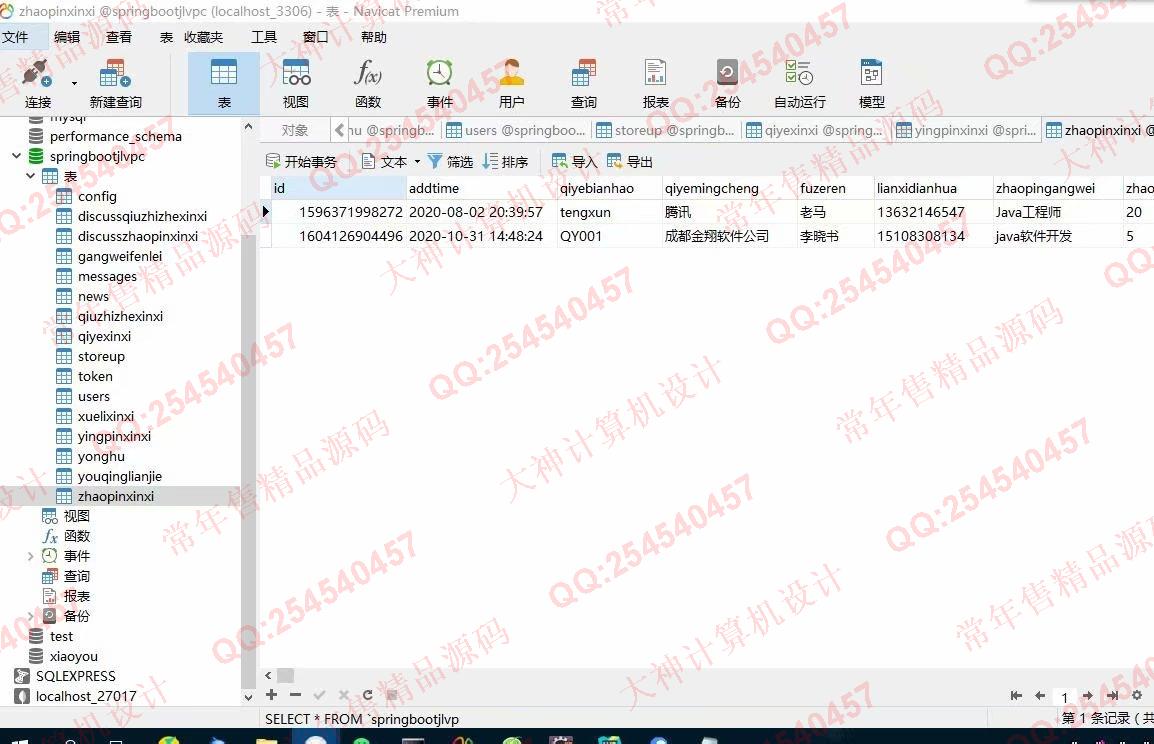Viewport: 1154px width, 744px height.
Task: Open the 连接 dropdown arrow
Action: [x=74, y=83]
